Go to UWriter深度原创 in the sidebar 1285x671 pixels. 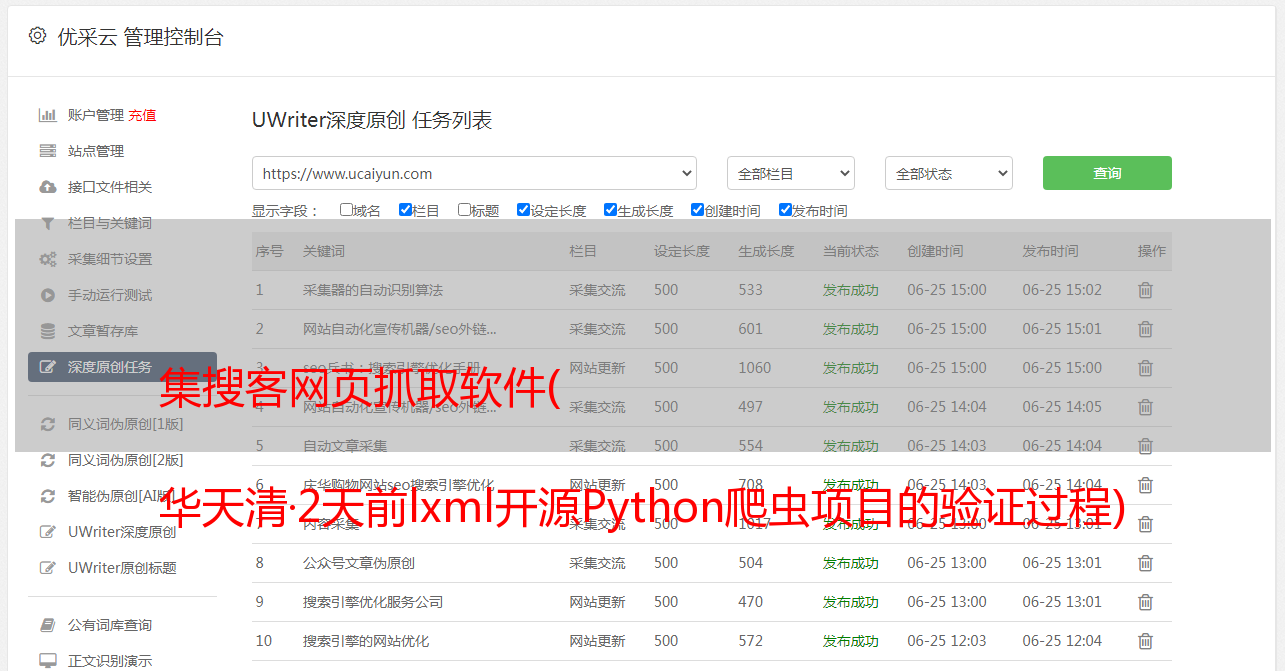(x=122, y=532)
